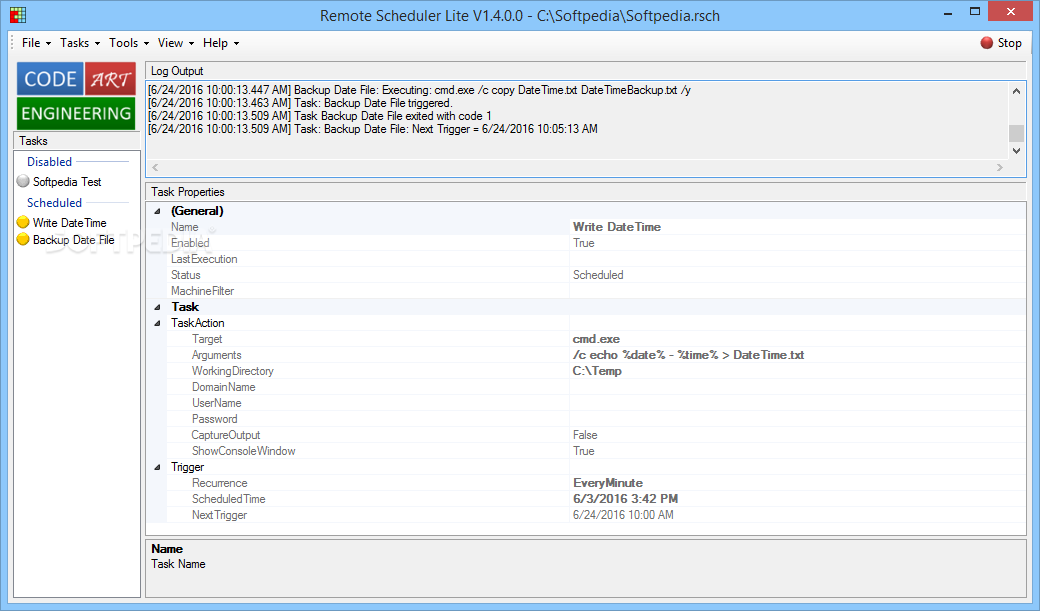The width and height of the screenshot is (1040, 611).
Task: Click the Task Properties panel header
Action: (586, 192)
